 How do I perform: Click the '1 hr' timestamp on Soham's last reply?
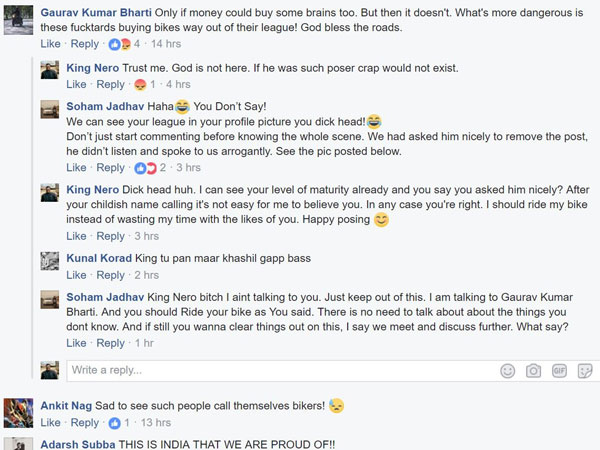145,343
